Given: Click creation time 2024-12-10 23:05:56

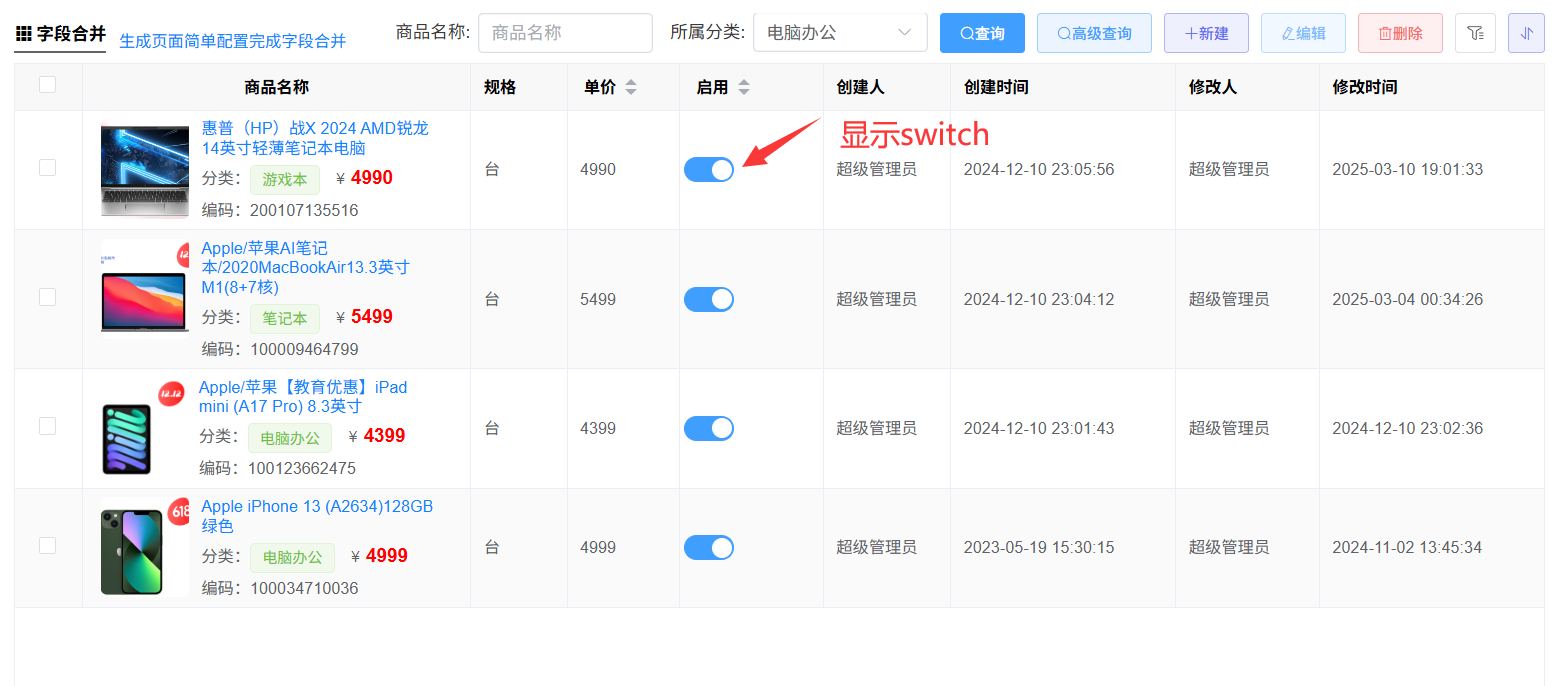Looking at the screenshot, I should pyautogui.click(x=1039, y=170).
